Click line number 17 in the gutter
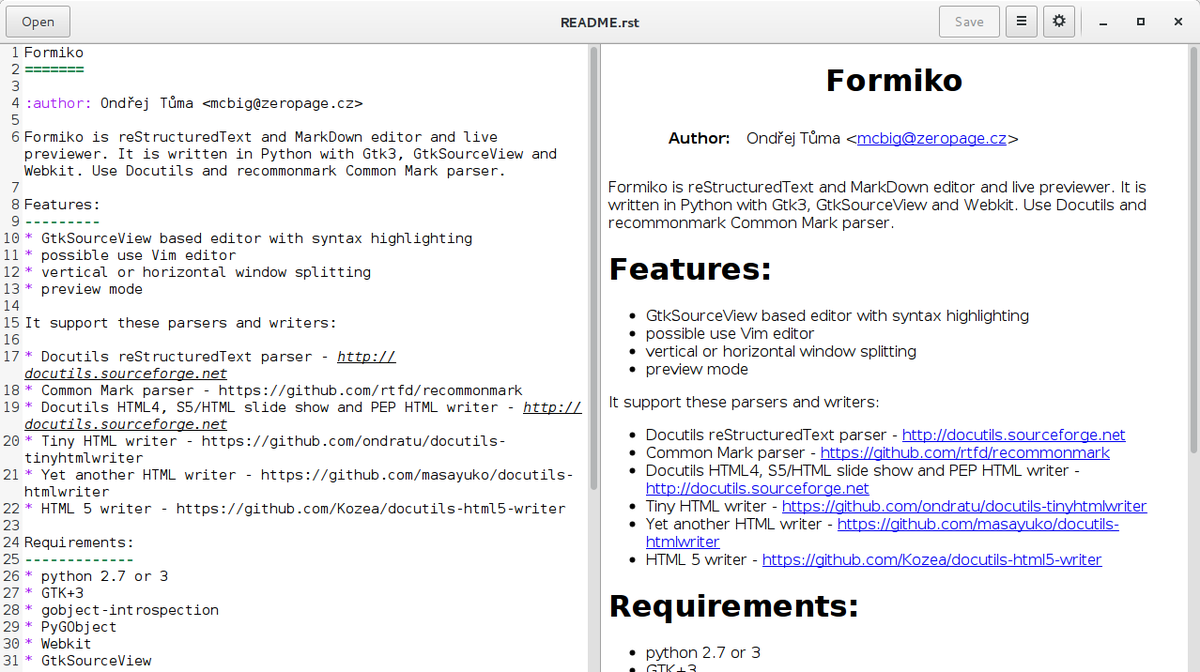Image resolution: width=1200 pixels, height=672 pixels. [13, 356]
